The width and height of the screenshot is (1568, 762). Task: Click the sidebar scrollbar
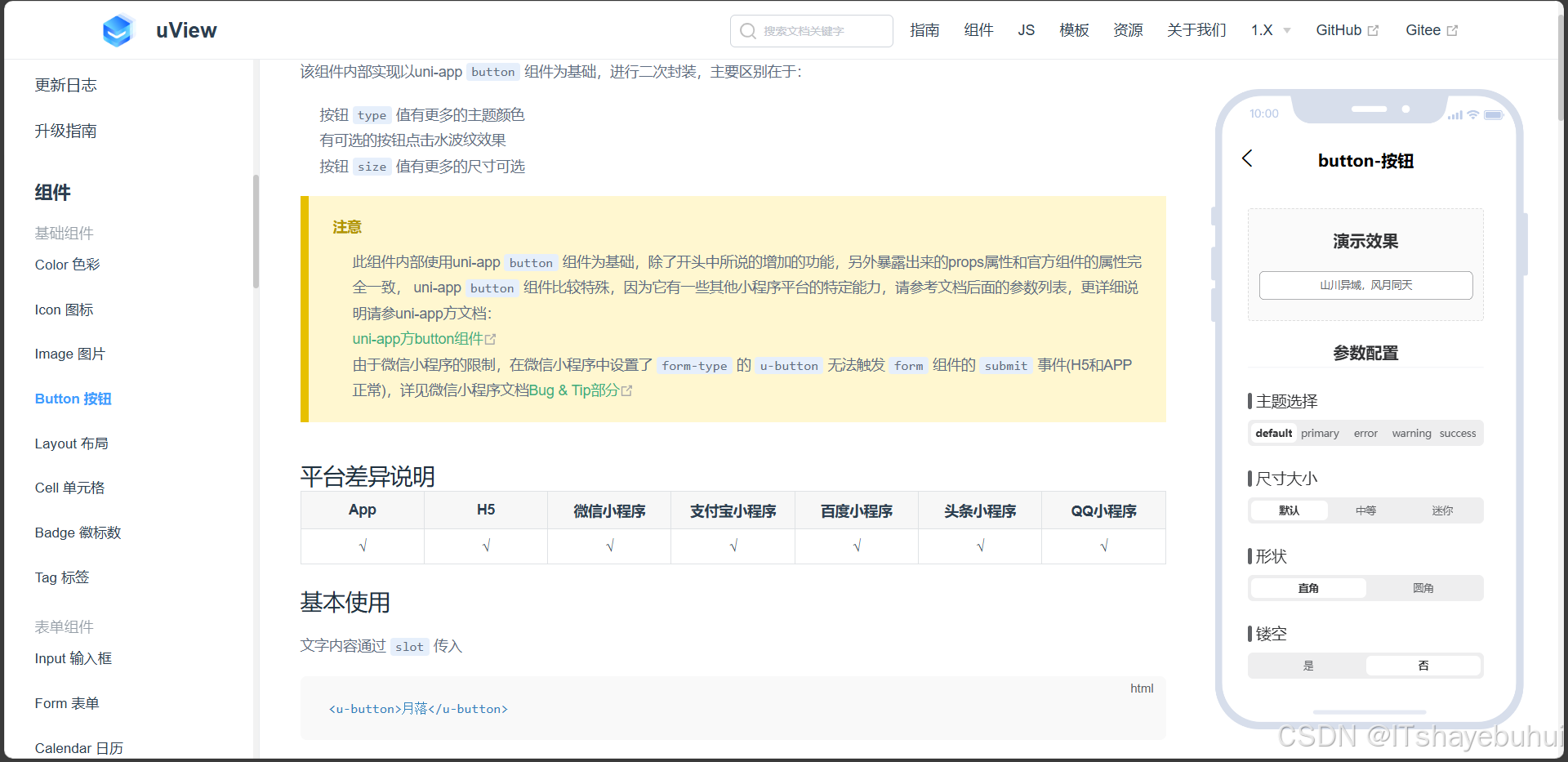(x=256, y=232)
